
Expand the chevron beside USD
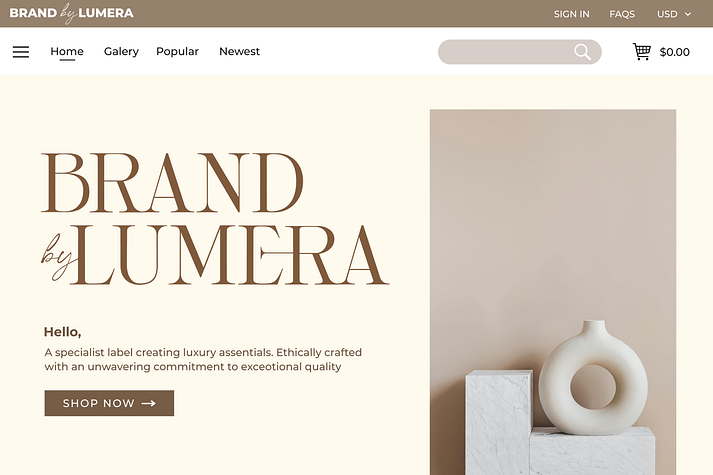click(x=688, y=15)
